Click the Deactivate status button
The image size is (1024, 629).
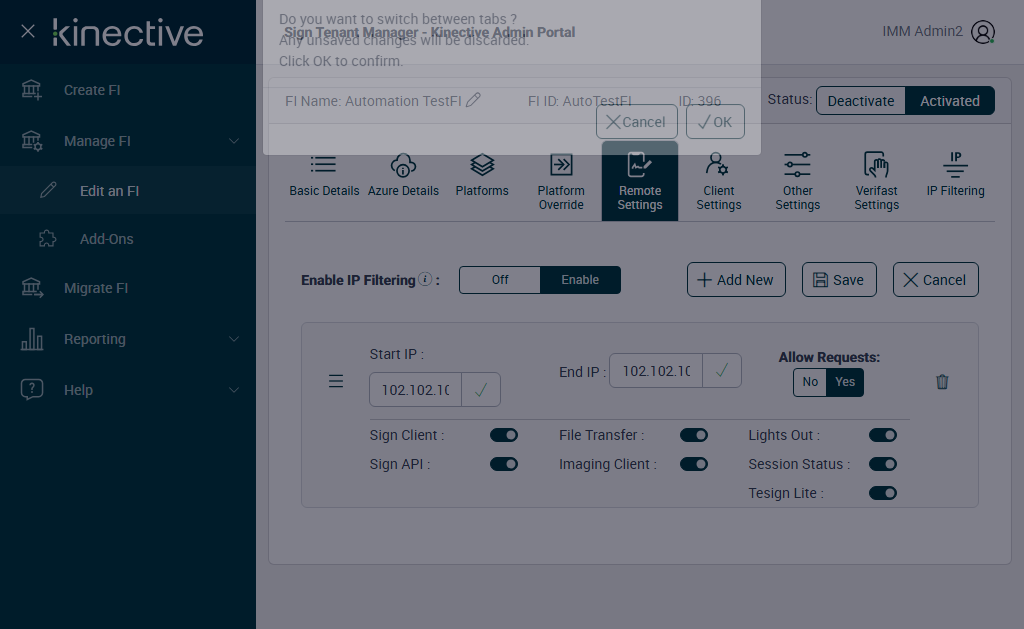(x=861, y=101)
